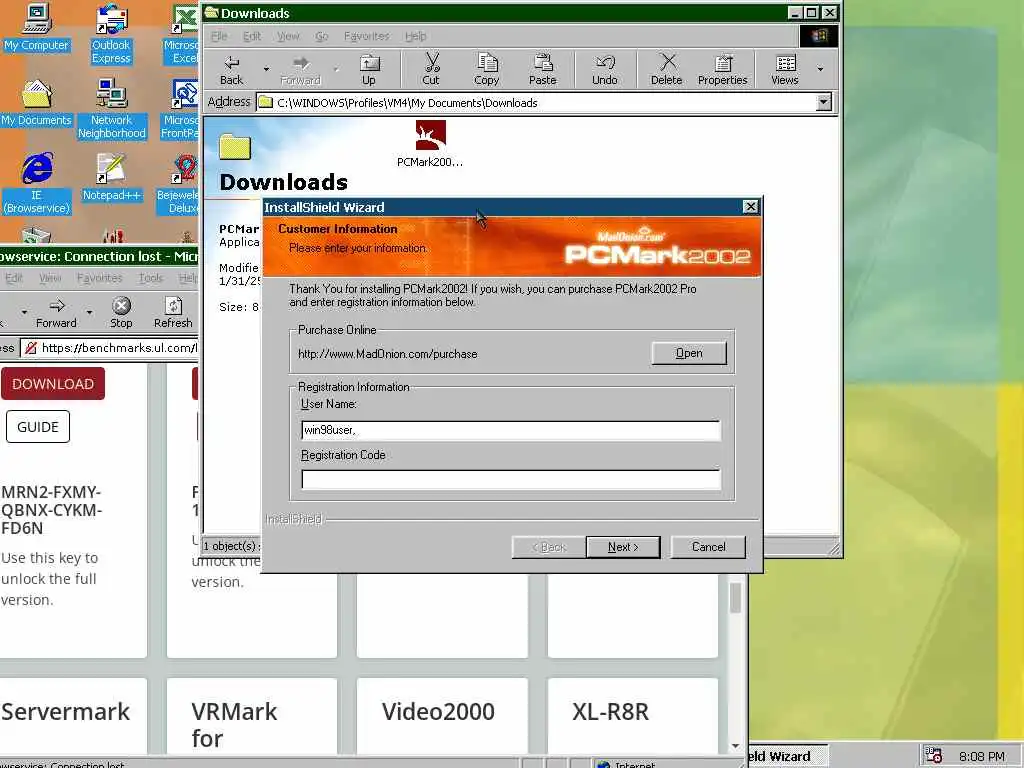Open My Documents desktop folder
The image size is (1024, 768).
37,103
